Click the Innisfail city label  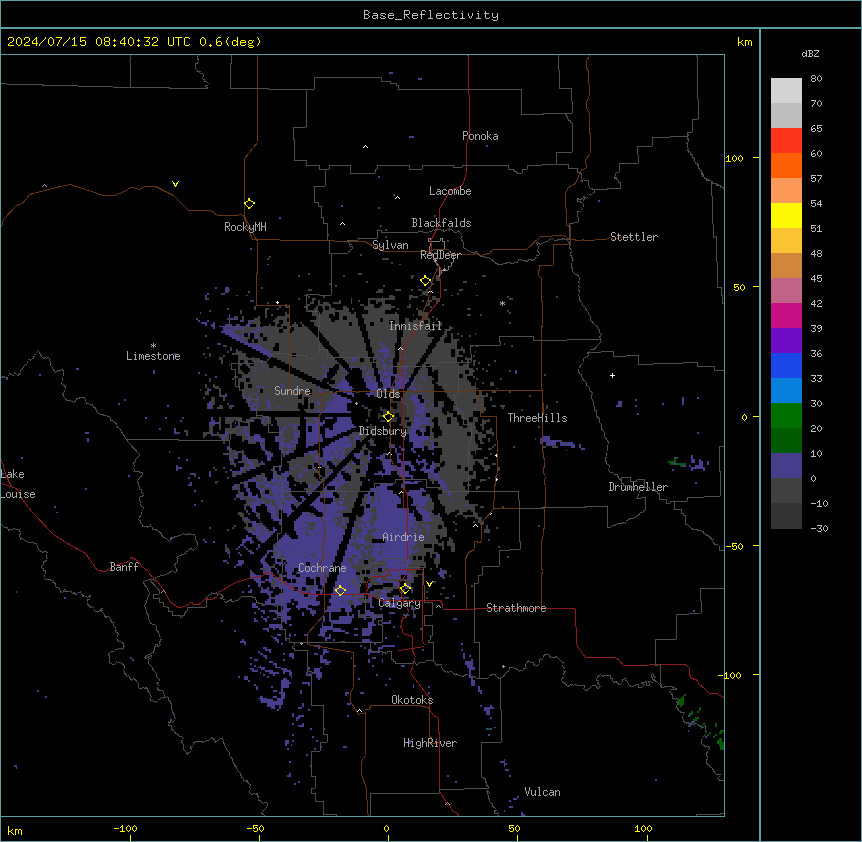pos(415,326)
